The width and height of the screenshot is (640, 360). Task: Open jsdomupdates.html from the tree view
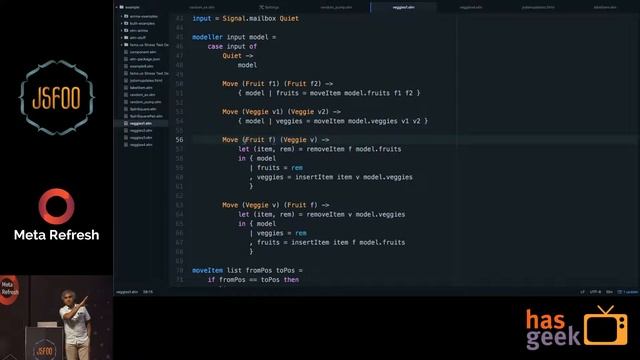[x=146, y=80]
